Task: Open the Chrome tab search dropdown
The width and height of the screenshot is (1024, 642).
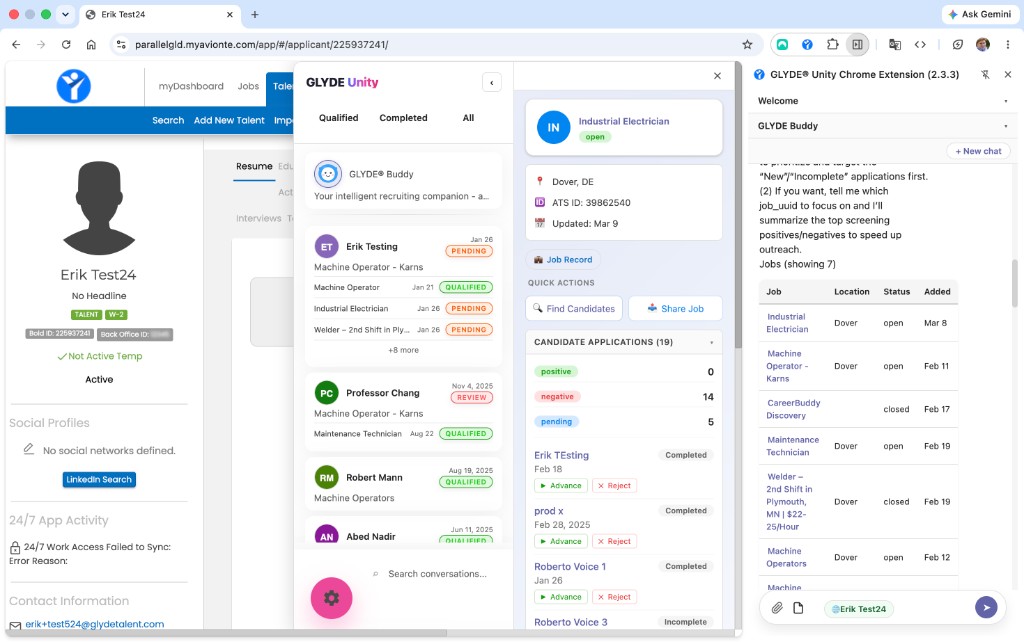Action: 65,14
